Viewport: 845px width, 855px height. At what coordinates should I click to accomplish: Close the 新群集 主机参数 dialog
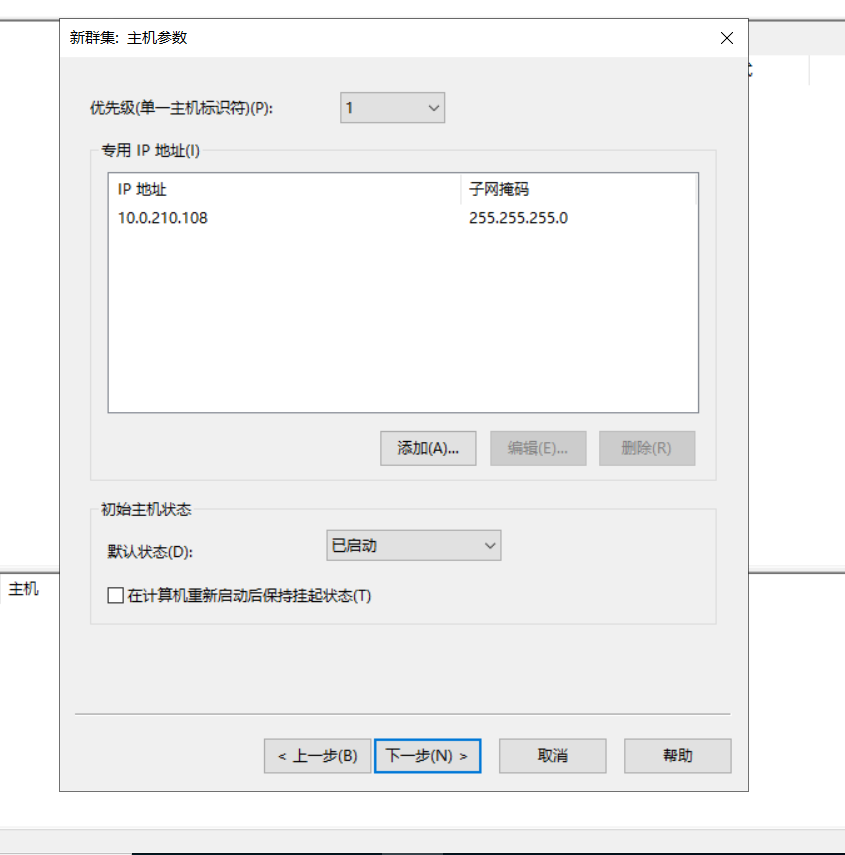click(727, 38)
